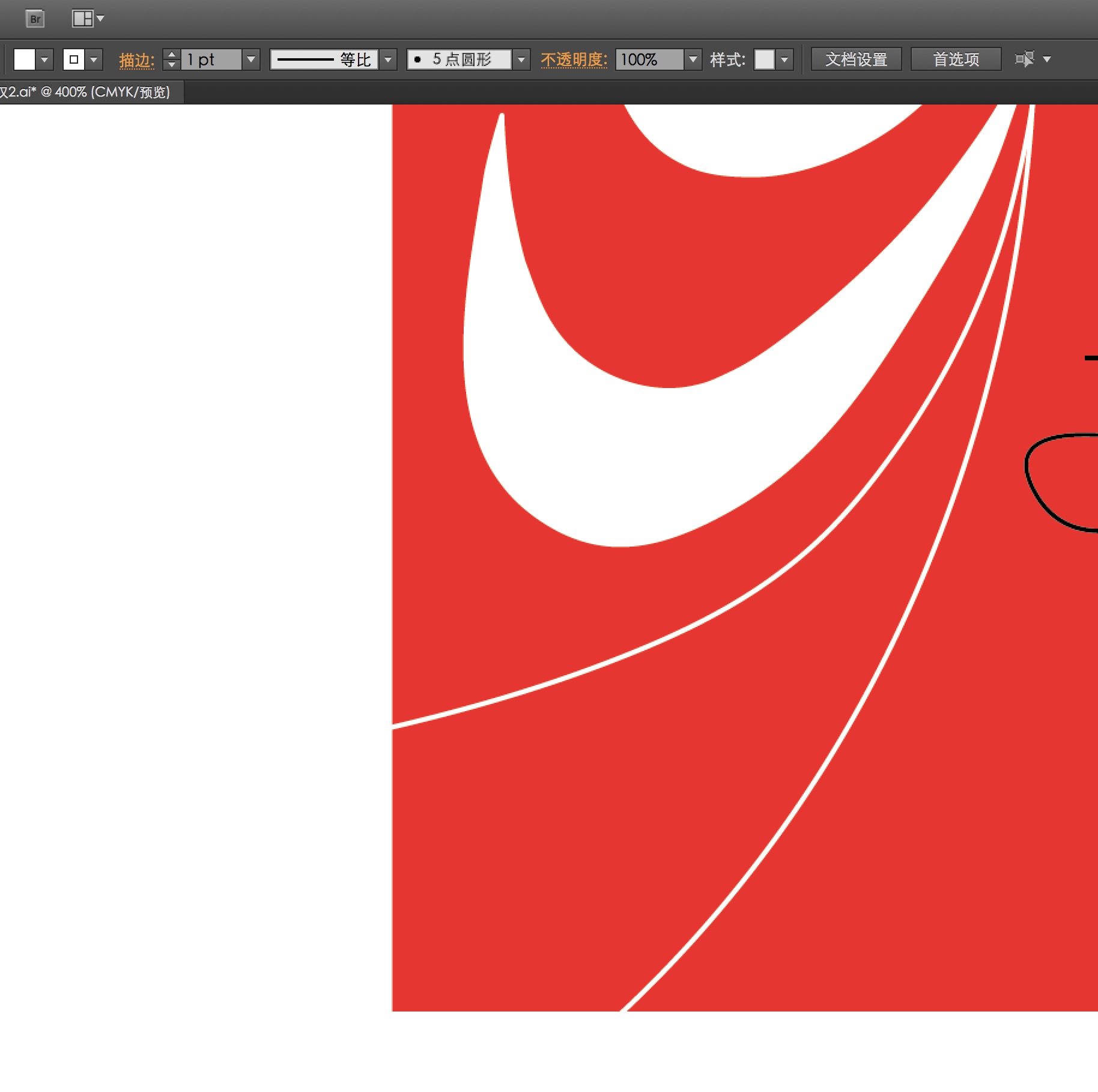
Task: Click the 1 pt stroke weight field
Action: click(211, 59)
